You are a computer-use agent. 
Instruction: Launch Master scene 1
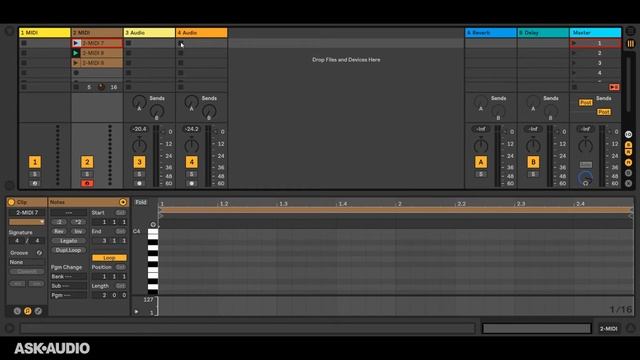pos(574,43)
